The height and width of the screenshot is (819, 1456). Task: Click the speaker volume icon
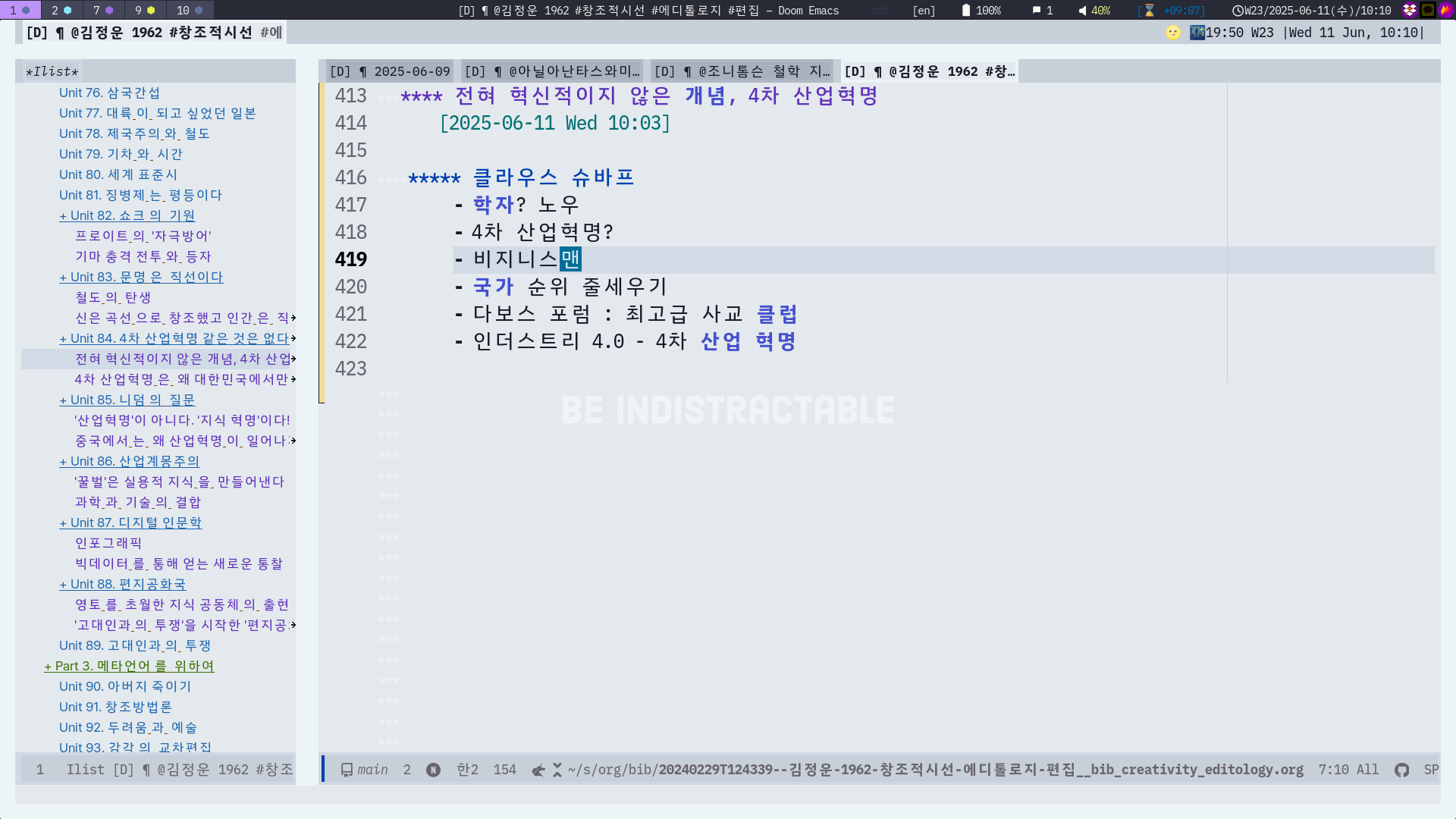pos(1082,11)
